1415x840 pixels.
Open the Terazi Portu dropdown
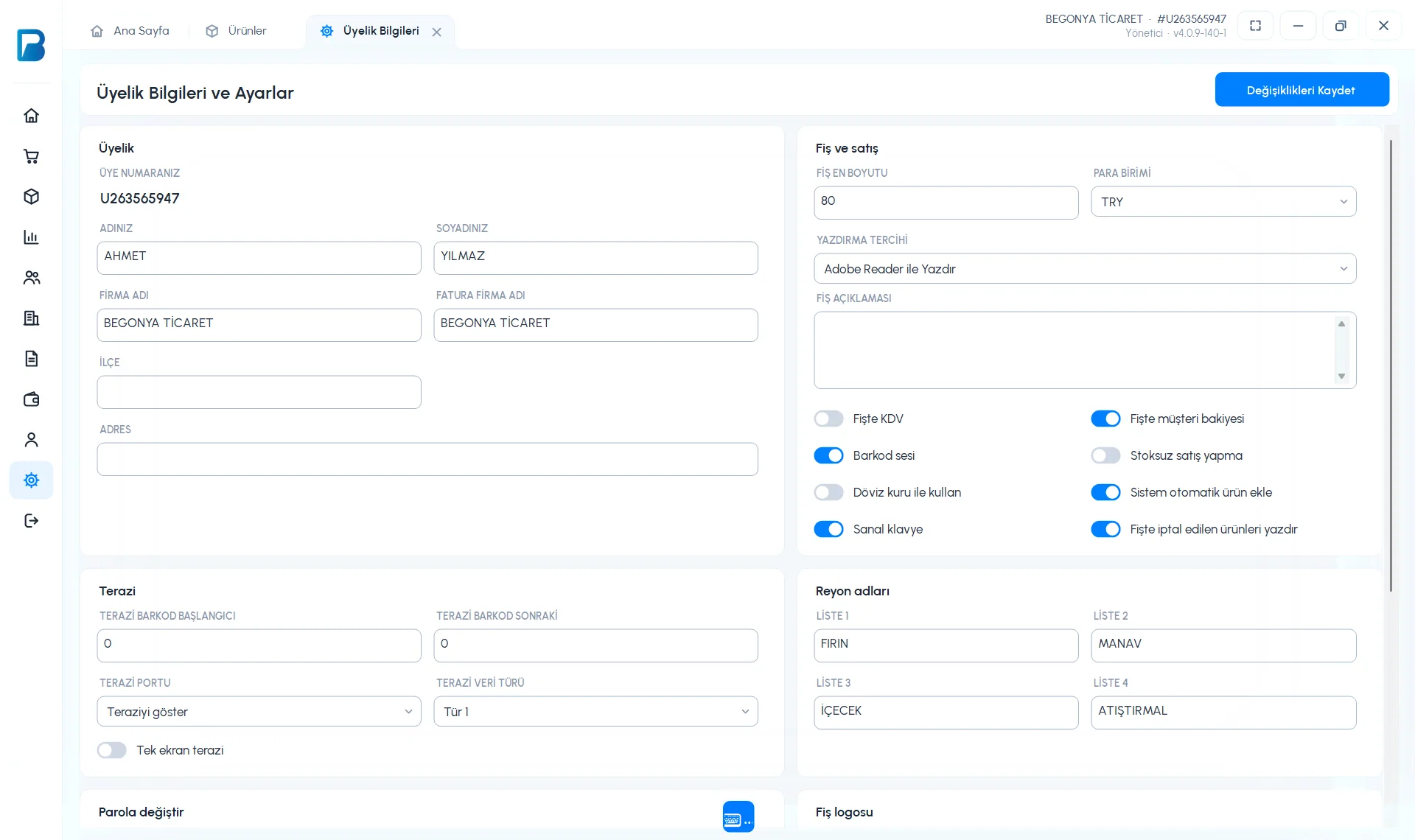pos(259,712)
